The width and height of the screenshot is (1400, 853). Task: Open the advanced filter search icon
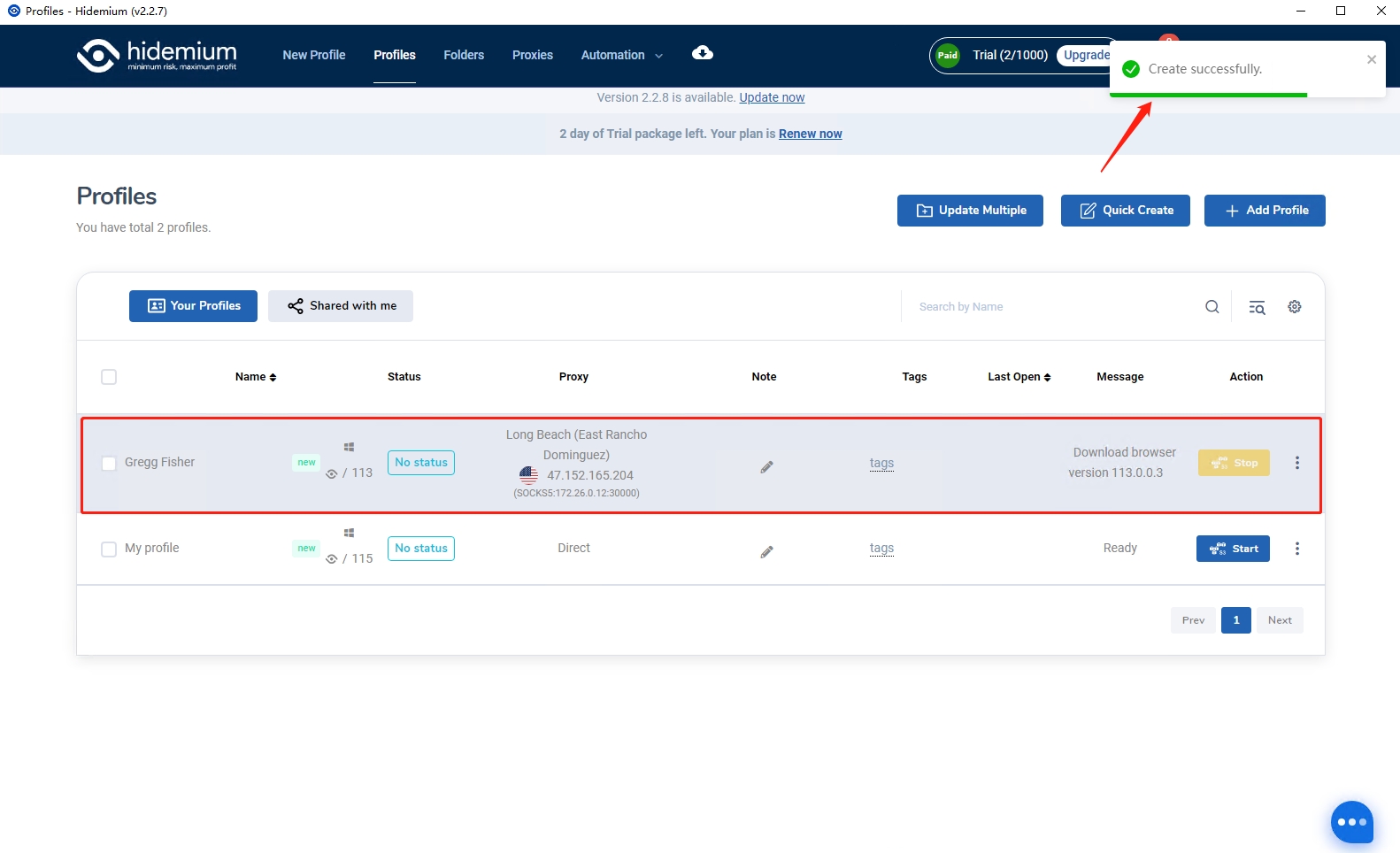point(1257,307)
